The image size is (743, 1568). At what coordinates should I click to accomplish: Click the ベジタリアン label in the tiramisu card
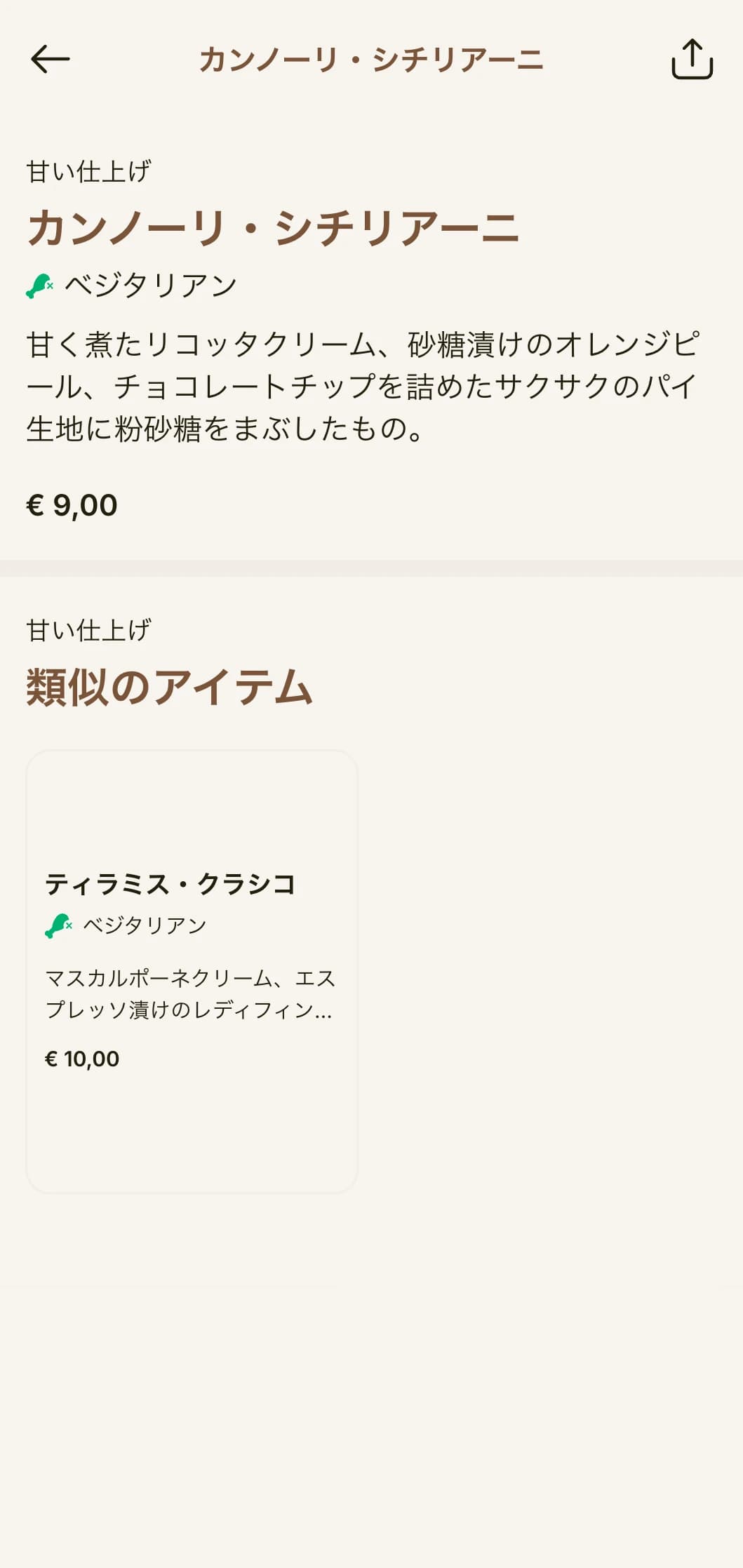(145, 925)
